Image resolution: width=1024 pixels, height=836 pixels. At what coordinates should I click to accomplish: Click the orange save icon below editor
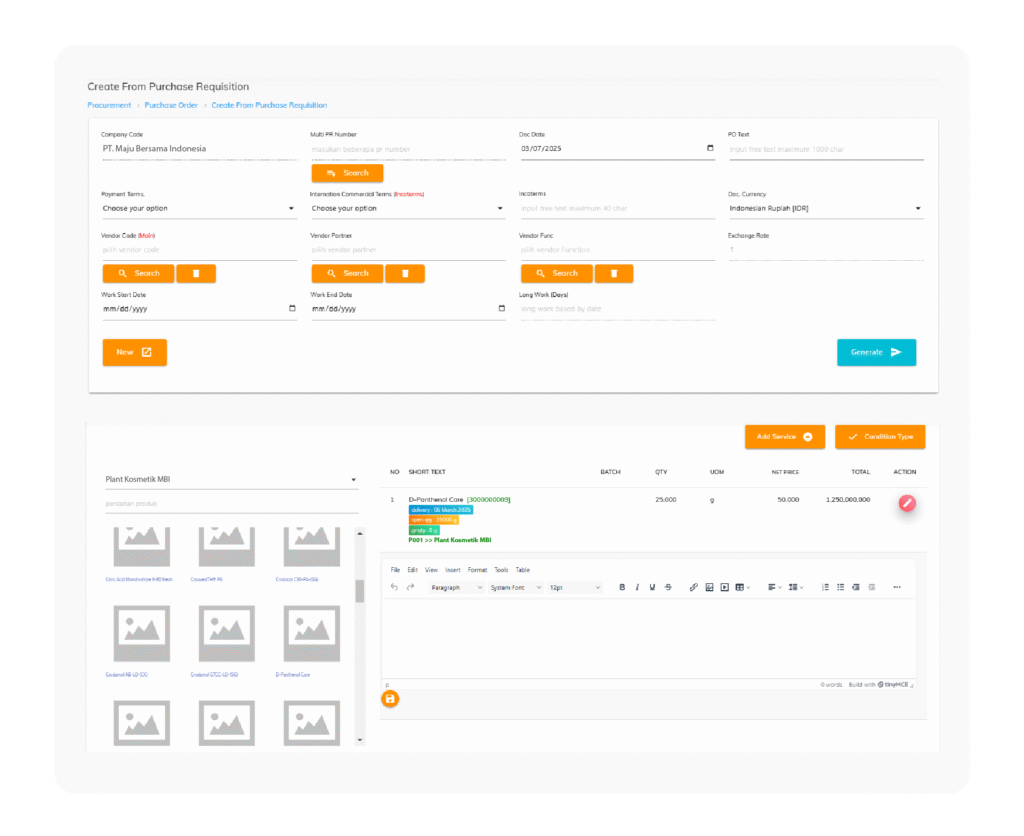[390, 699]
